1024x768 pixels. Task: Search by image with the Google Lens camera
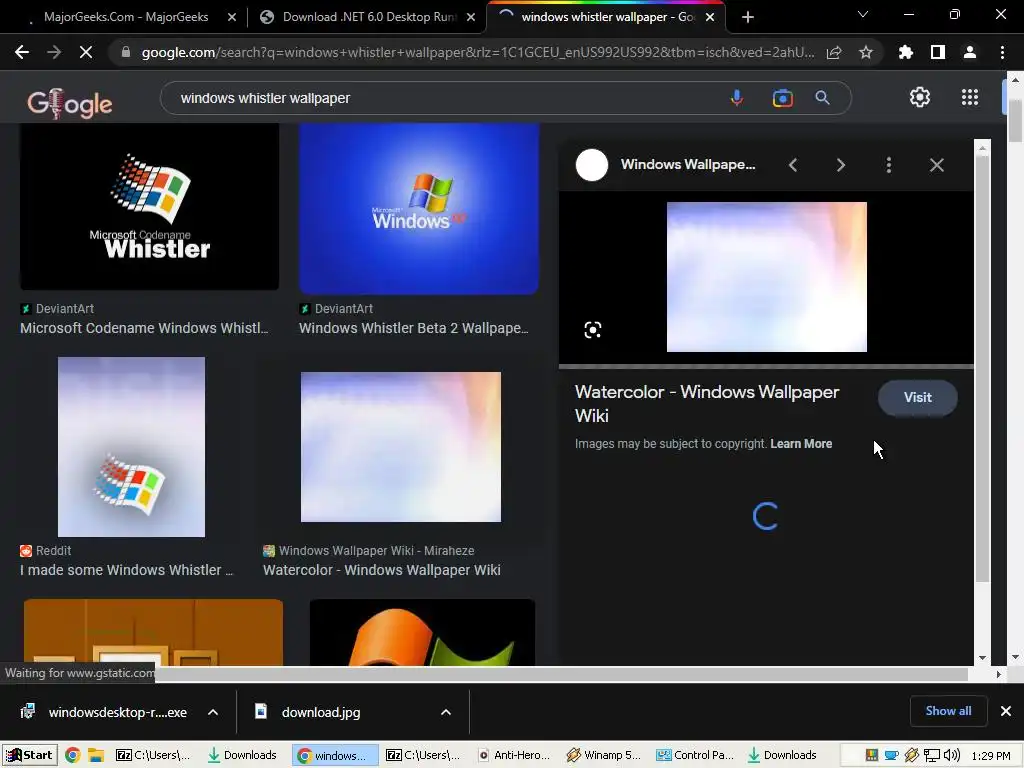pyautogui.click(x=782, y=98)
